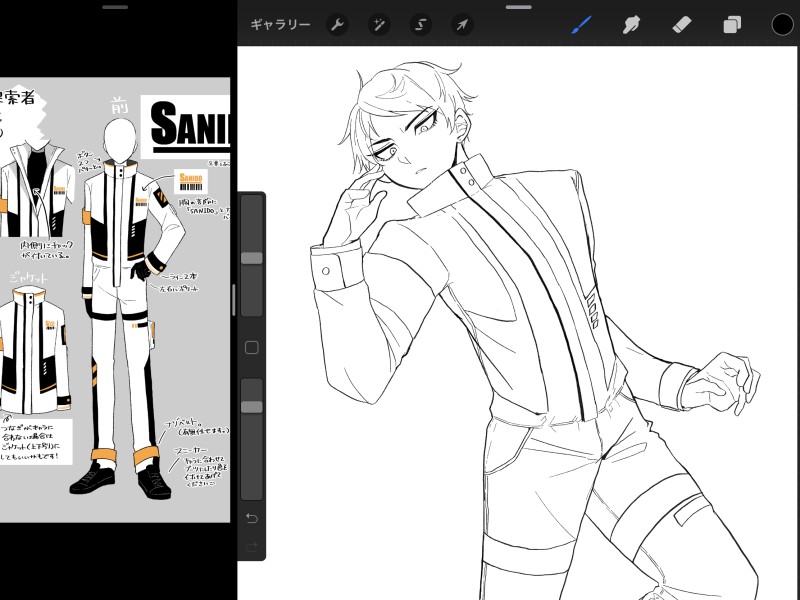Select the Selection S tool
Screen dimensions: 800x600
pos(420,24)
